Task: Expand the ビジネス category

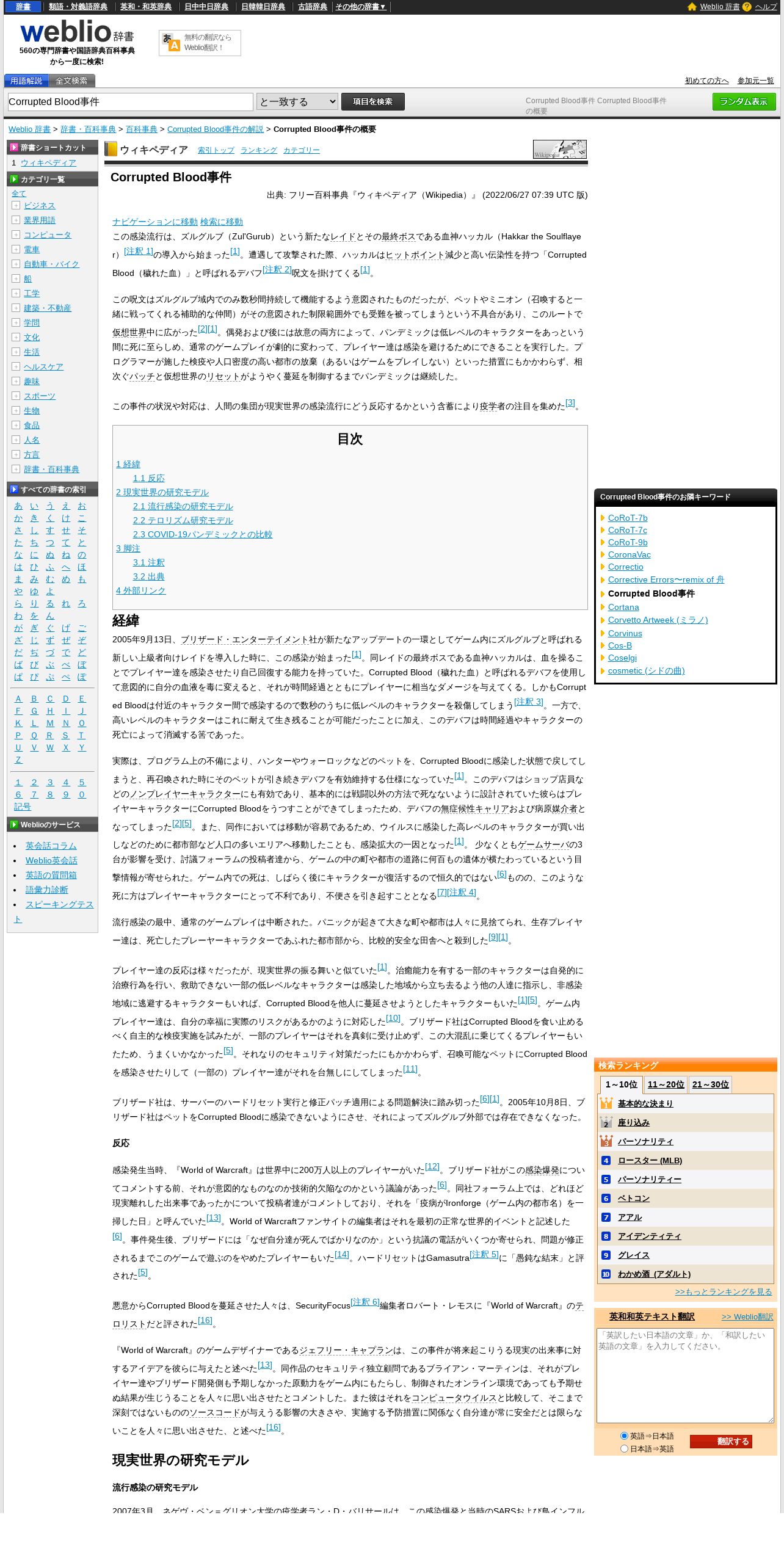Action: [x=16, y=205]
